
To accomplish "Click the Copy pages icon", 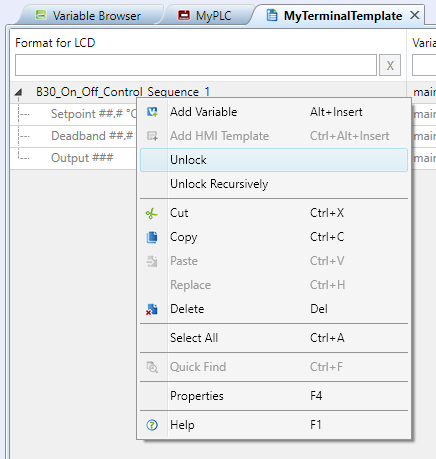I will 152,237.
